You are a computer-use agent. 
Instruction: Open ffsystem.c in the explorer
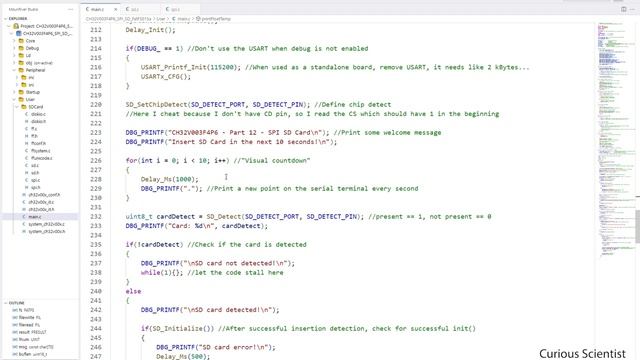(x=40, y=151)
